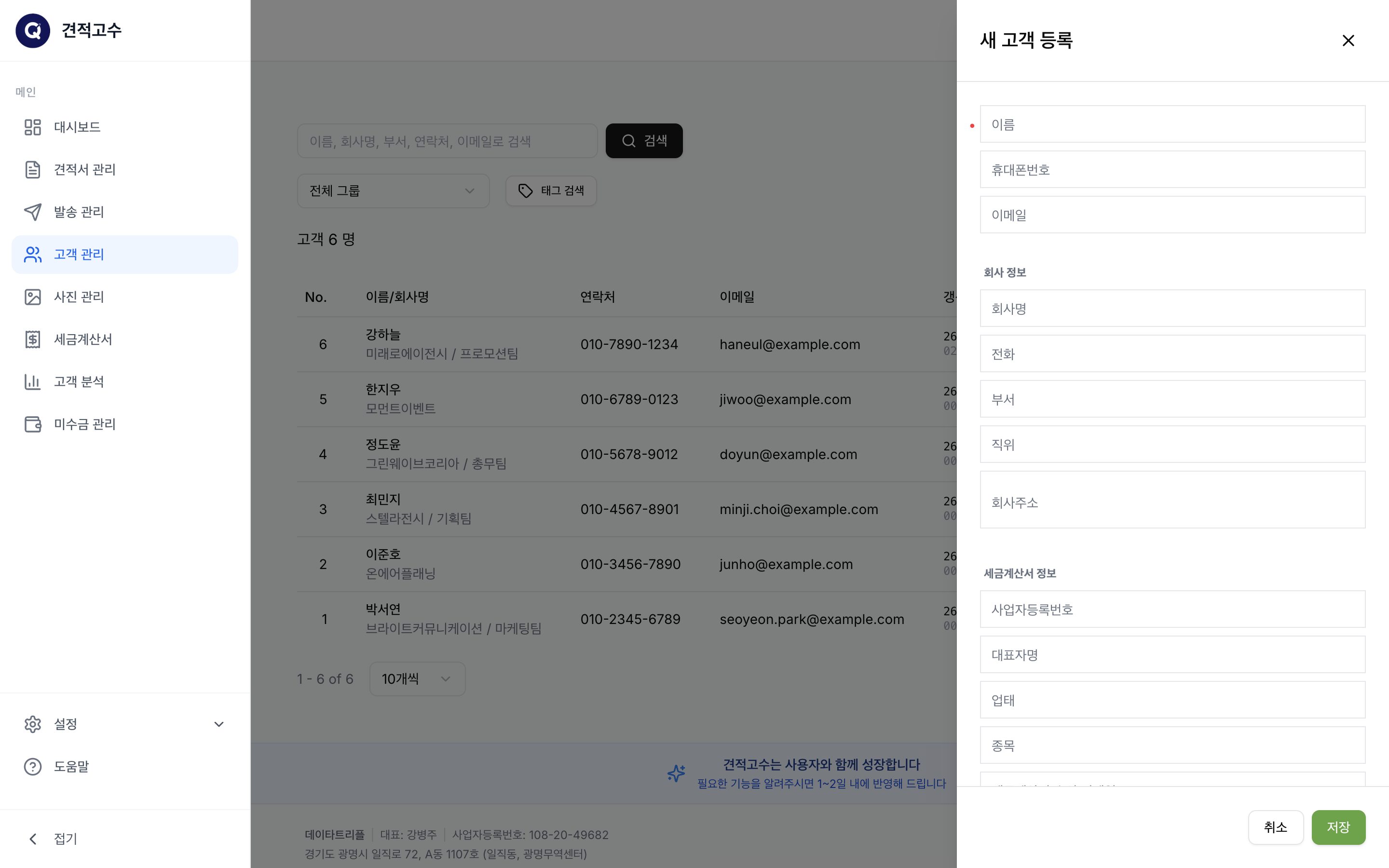
Task: Focus the 대표자명 input field
Action: pyautogui.click(x=1172, y=654)
